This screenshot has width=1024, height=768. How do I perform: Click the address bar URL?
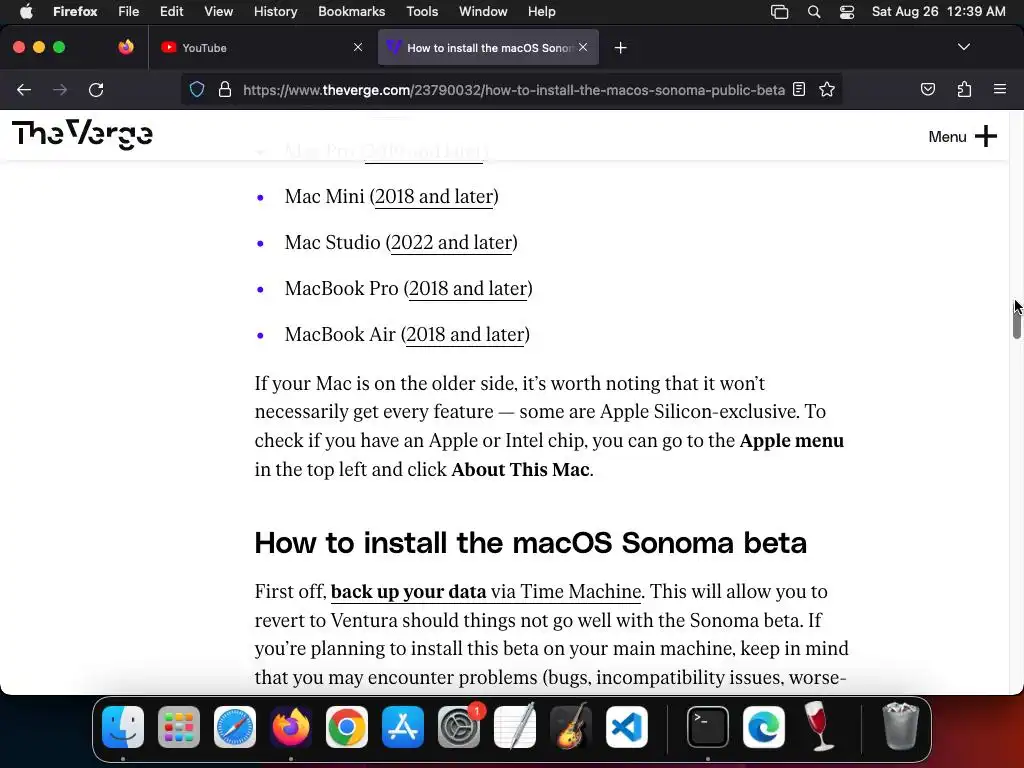pyautogui.click(x=513, y=89)
